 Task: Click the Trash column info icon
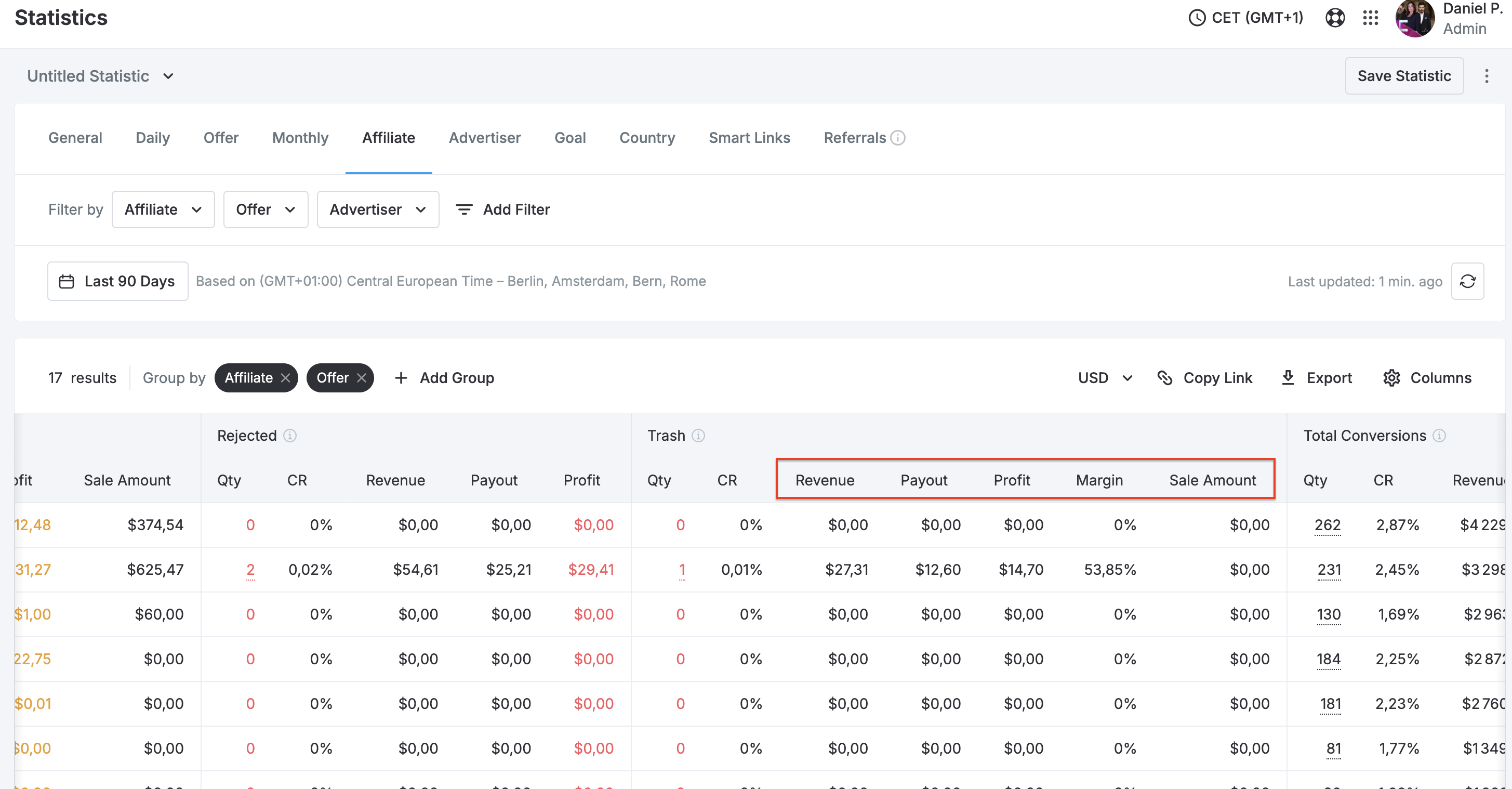coord(698,435)
